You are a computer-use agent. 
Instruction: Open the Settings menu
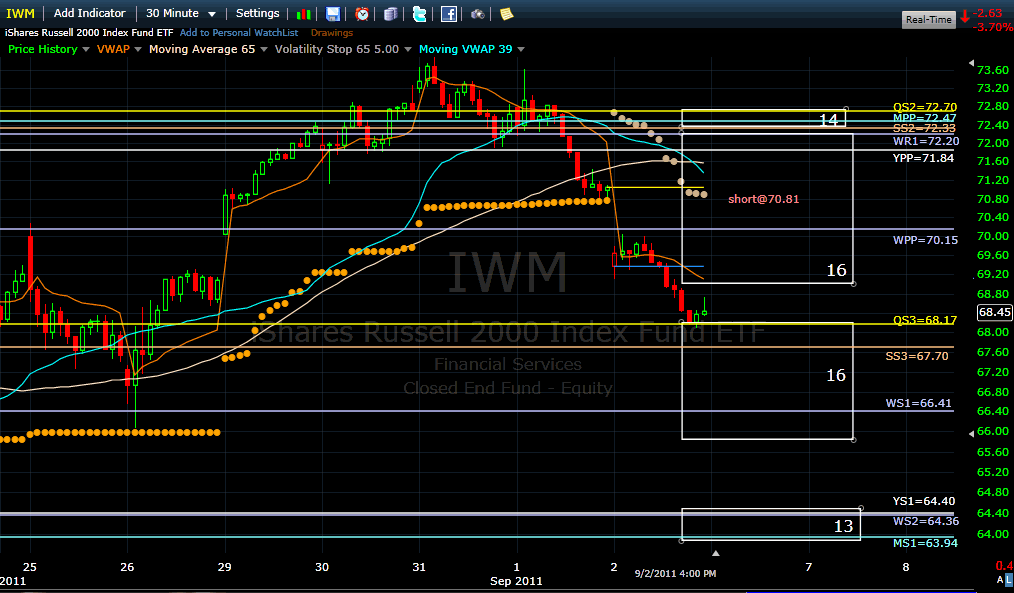click(257, 13)
